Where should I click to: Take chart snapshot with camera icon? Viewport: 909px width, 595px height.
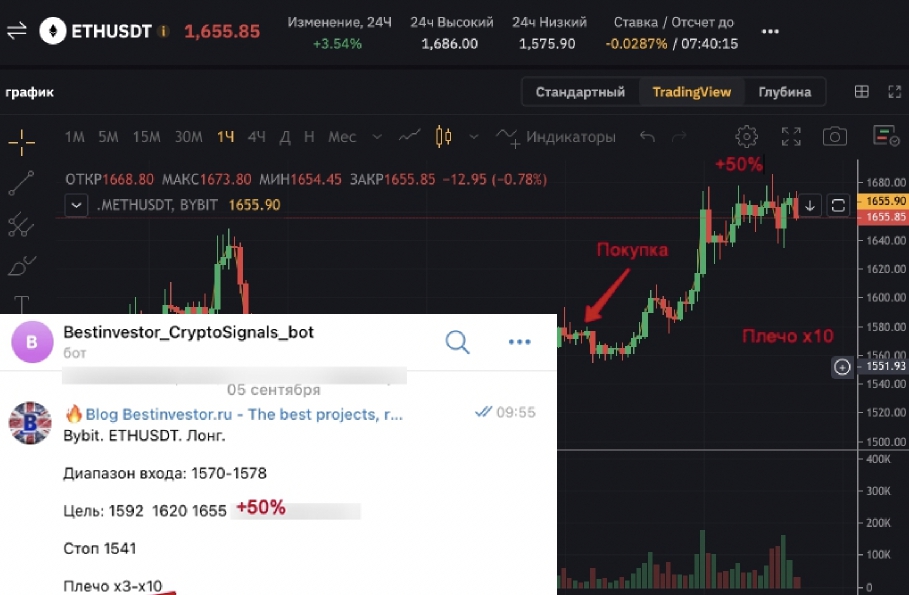(x=834, y=136)
